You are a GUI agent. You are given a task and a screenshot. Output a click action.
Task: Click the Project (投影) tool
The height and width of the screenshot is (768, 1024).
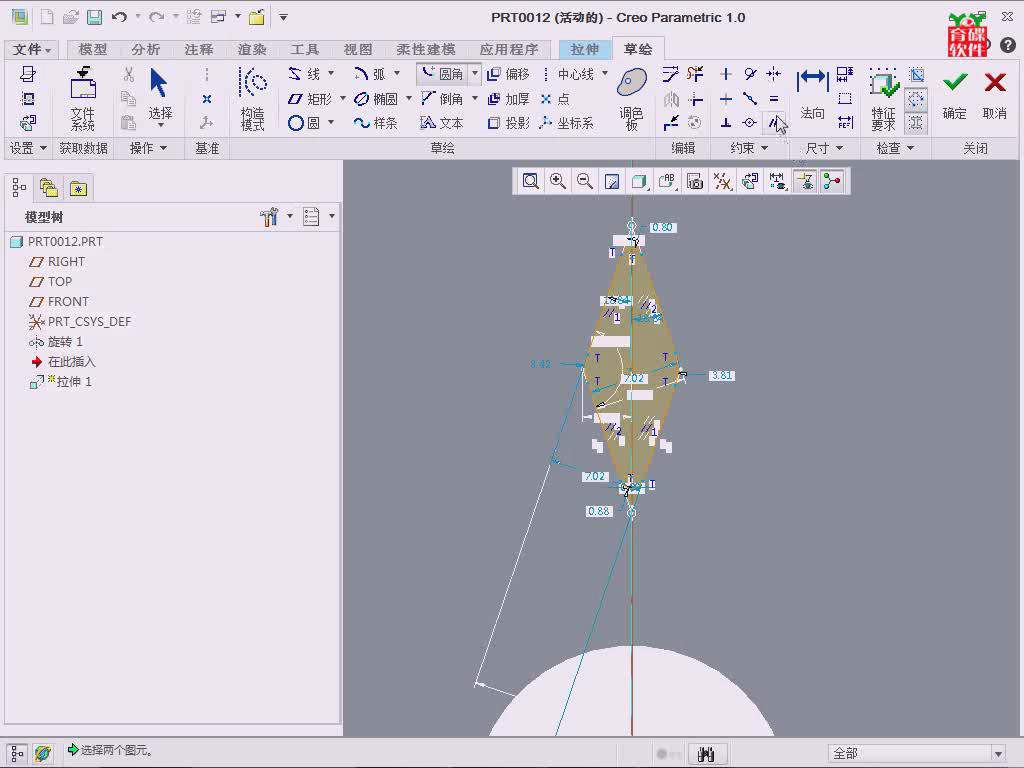(509, 123)
